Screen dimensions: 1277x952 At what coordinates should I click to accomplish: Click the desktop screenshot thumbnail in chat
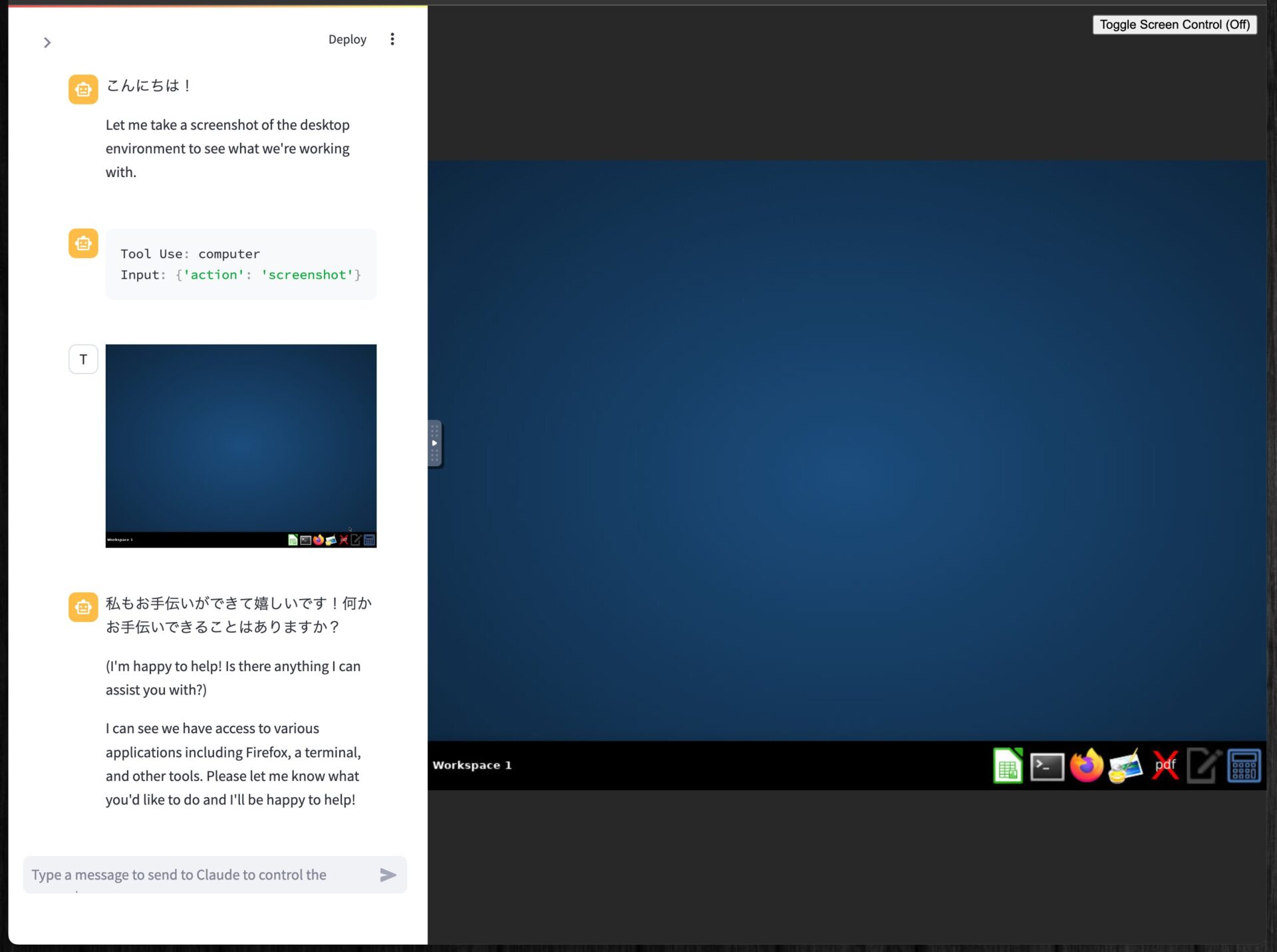(241, 446)
